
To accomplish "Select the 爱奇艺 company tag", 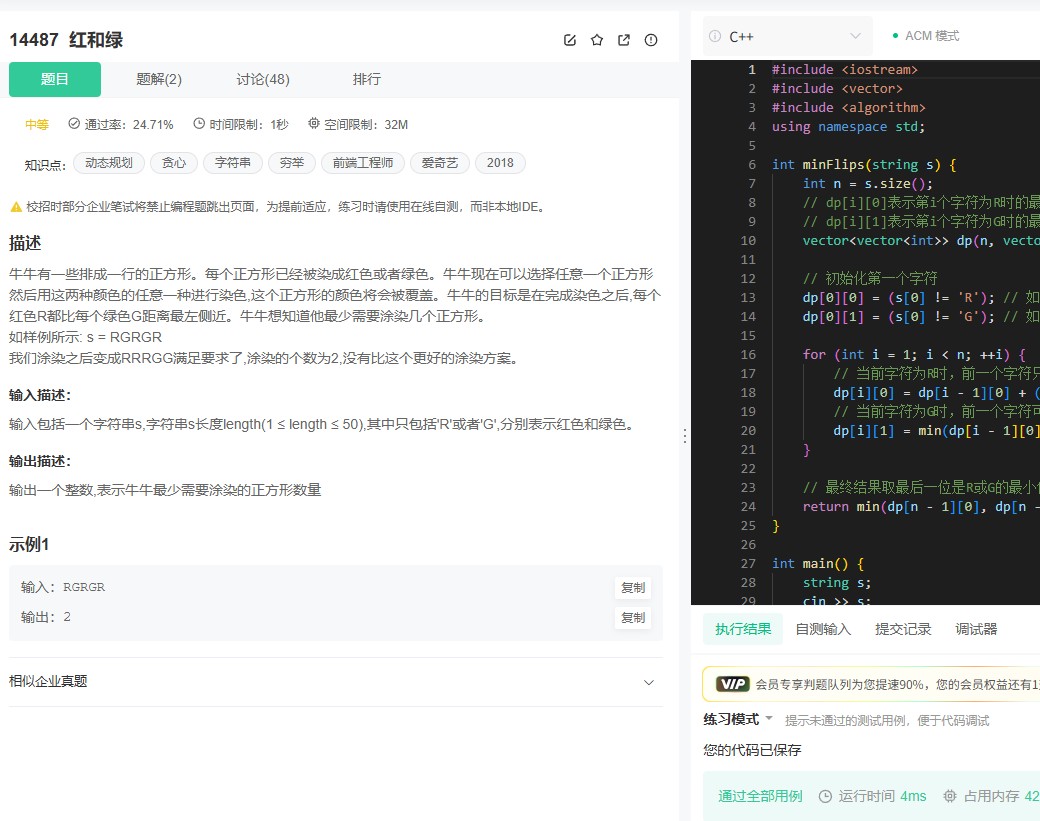I will [x=439, y=162].
